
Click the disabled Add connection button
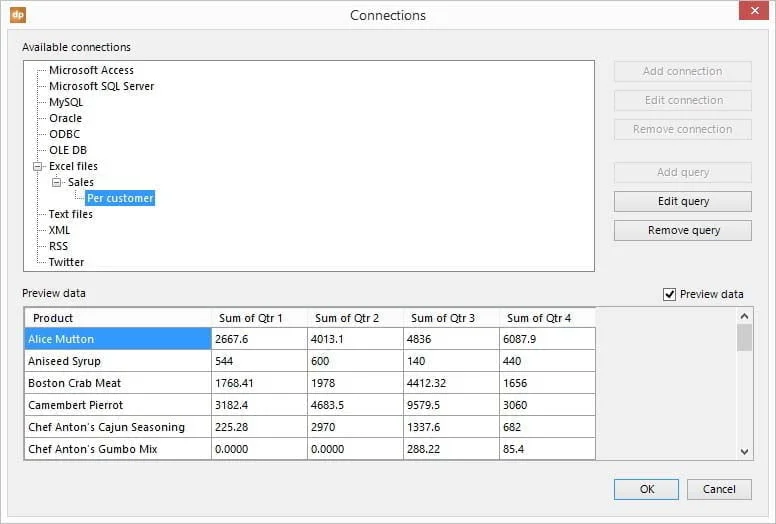[683, 71]
